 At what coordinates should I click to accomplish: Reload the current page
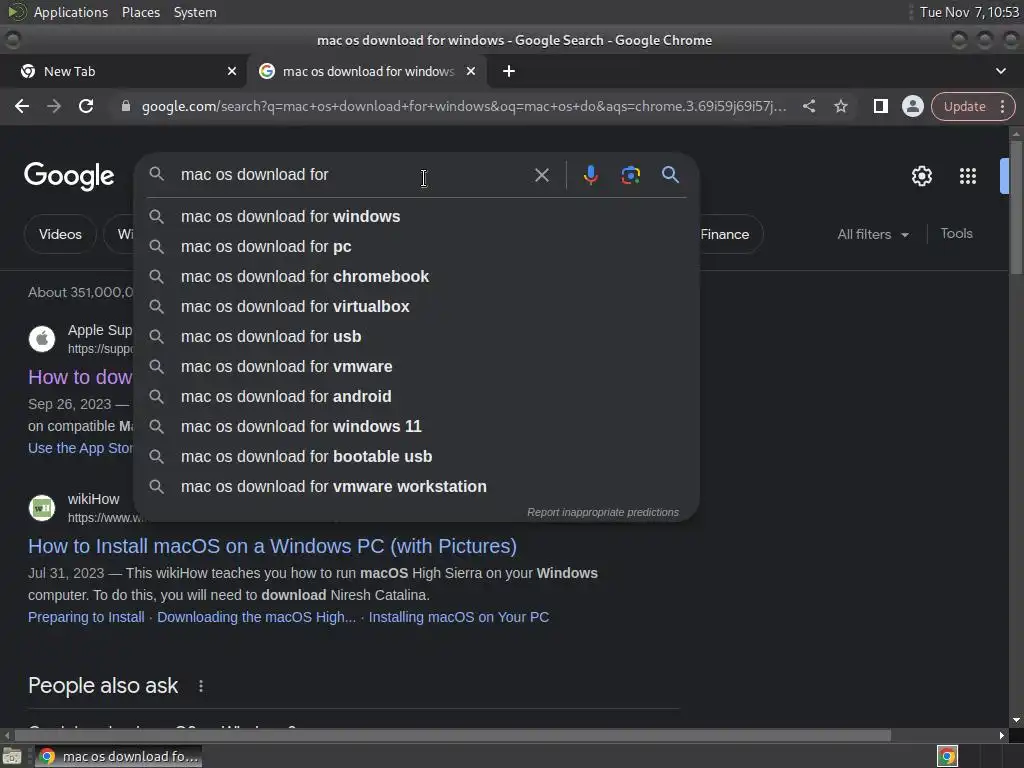coord(86,106)
